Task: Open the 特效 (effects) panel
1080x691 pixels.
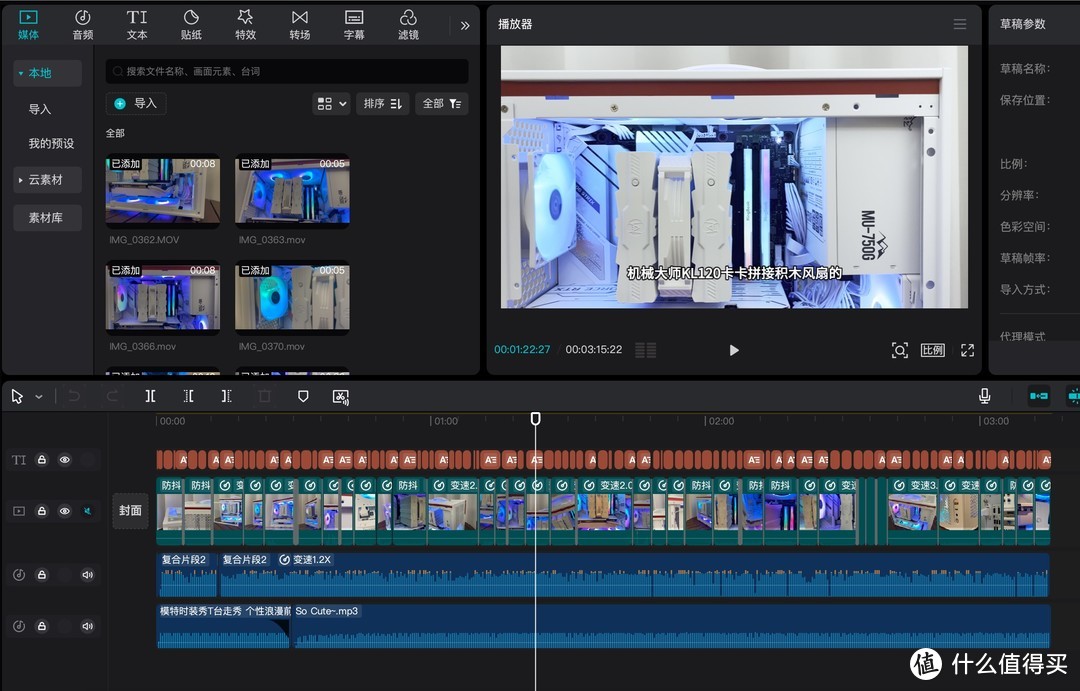Action: tap(245, 24)
